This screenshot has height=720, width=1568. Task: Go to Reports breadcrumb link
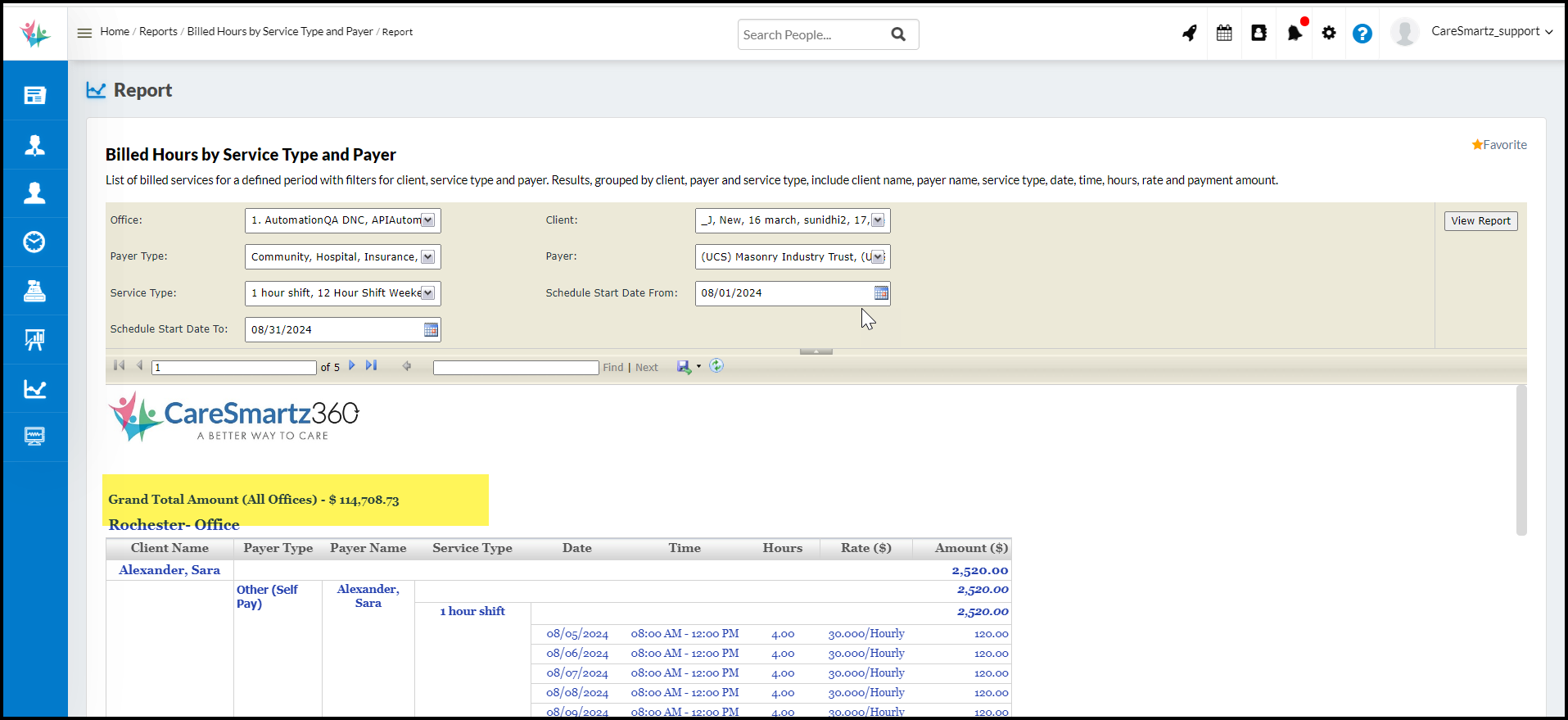point(158,32)
